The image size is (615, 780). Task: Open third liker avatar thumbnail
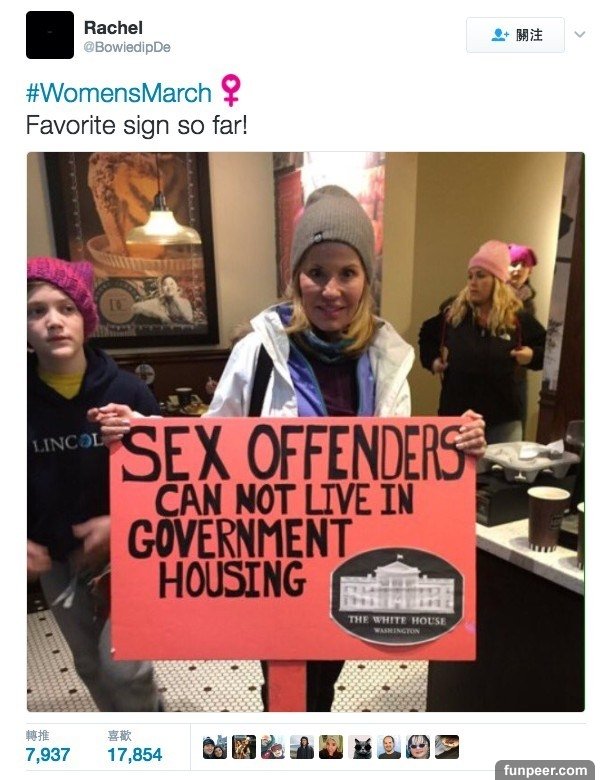[273, 747]
